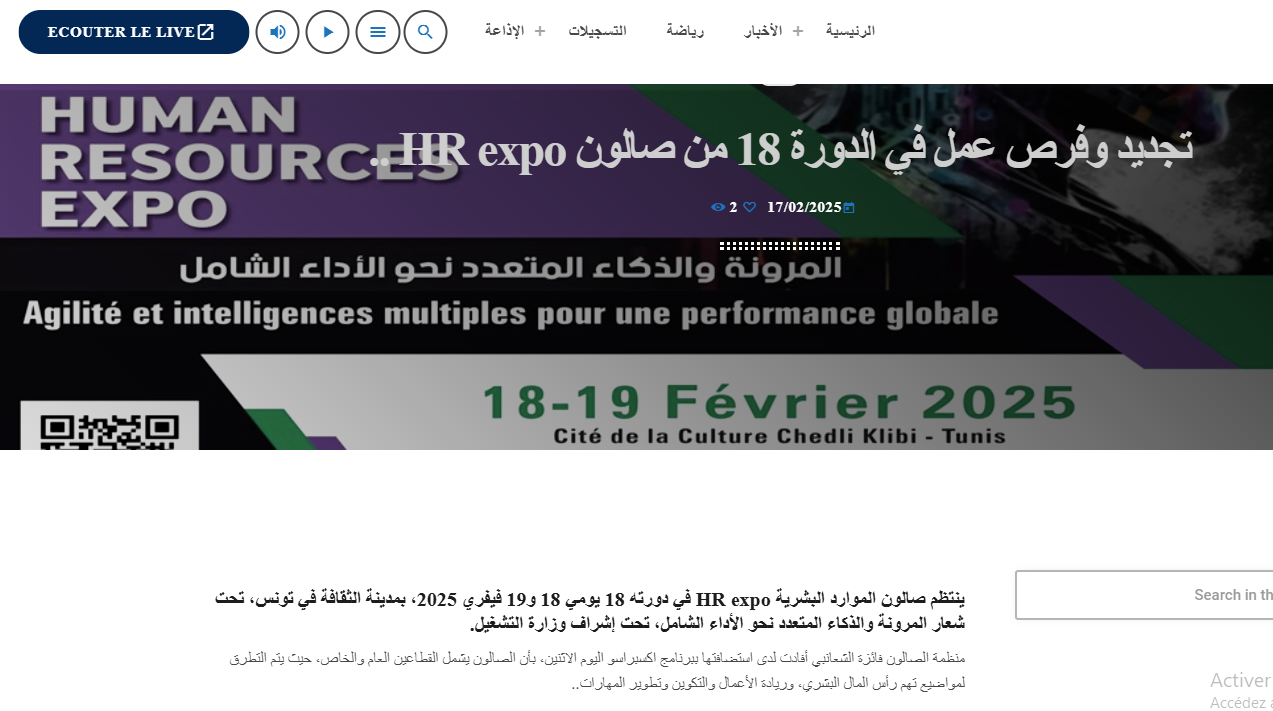Go to the التسجيلات menu item
This screenshot has height=711, width=1273.
pos(598,31)
